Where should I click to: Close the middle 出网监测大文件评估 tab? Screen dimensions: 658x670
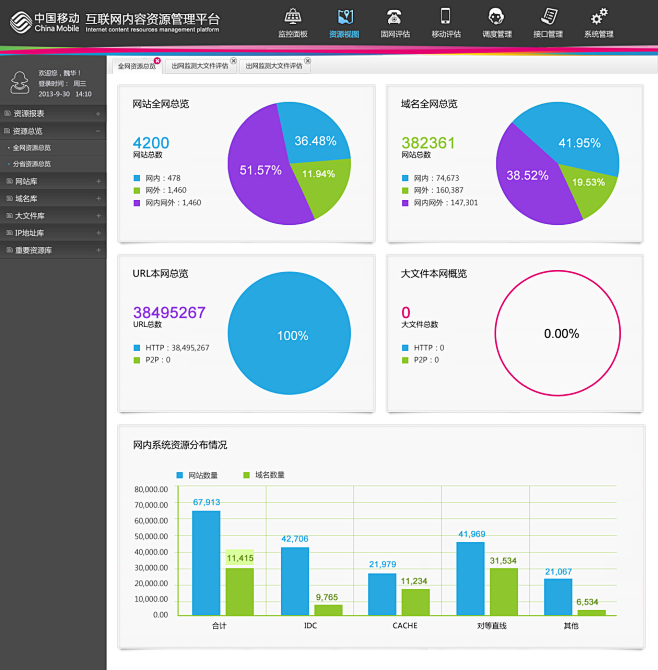click(233, 61)
